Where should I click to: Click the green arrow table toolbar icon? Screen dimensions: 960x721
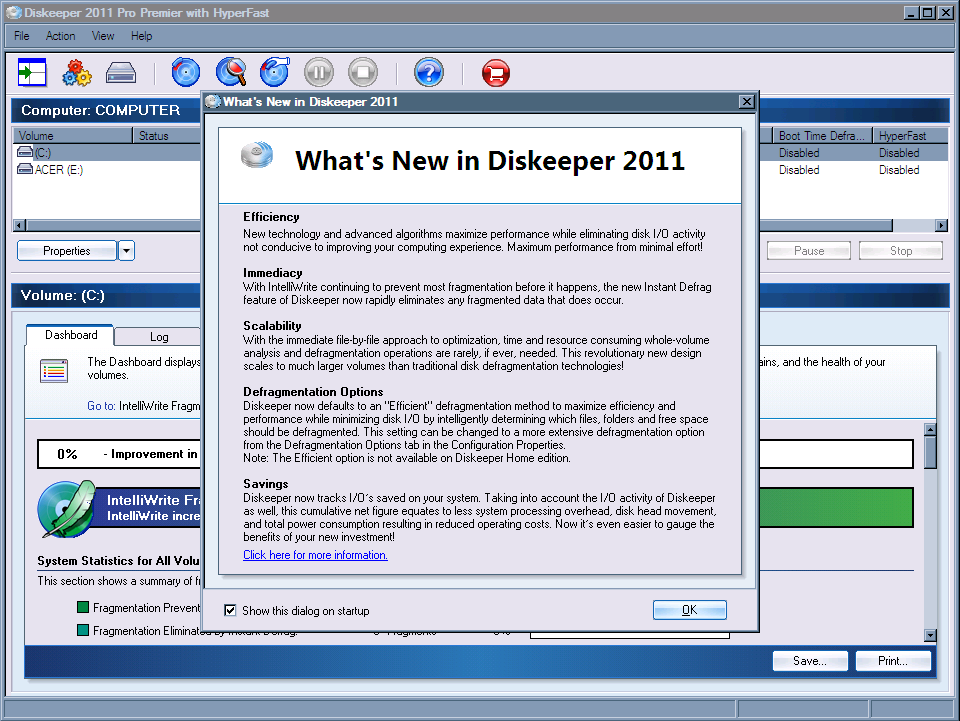[x=33, y=73]
